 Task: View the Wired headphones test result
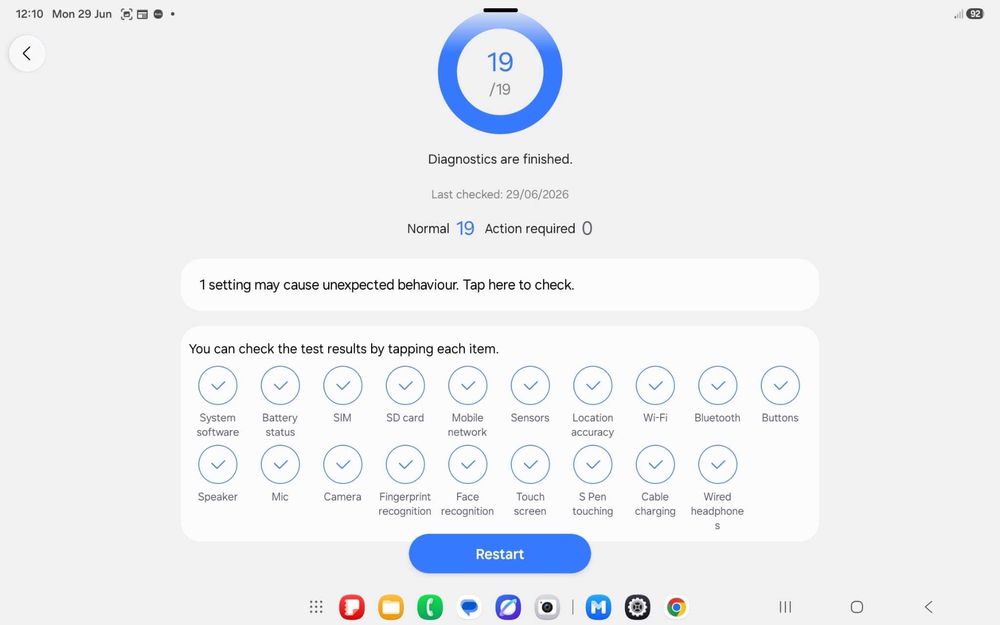(717, 464)
